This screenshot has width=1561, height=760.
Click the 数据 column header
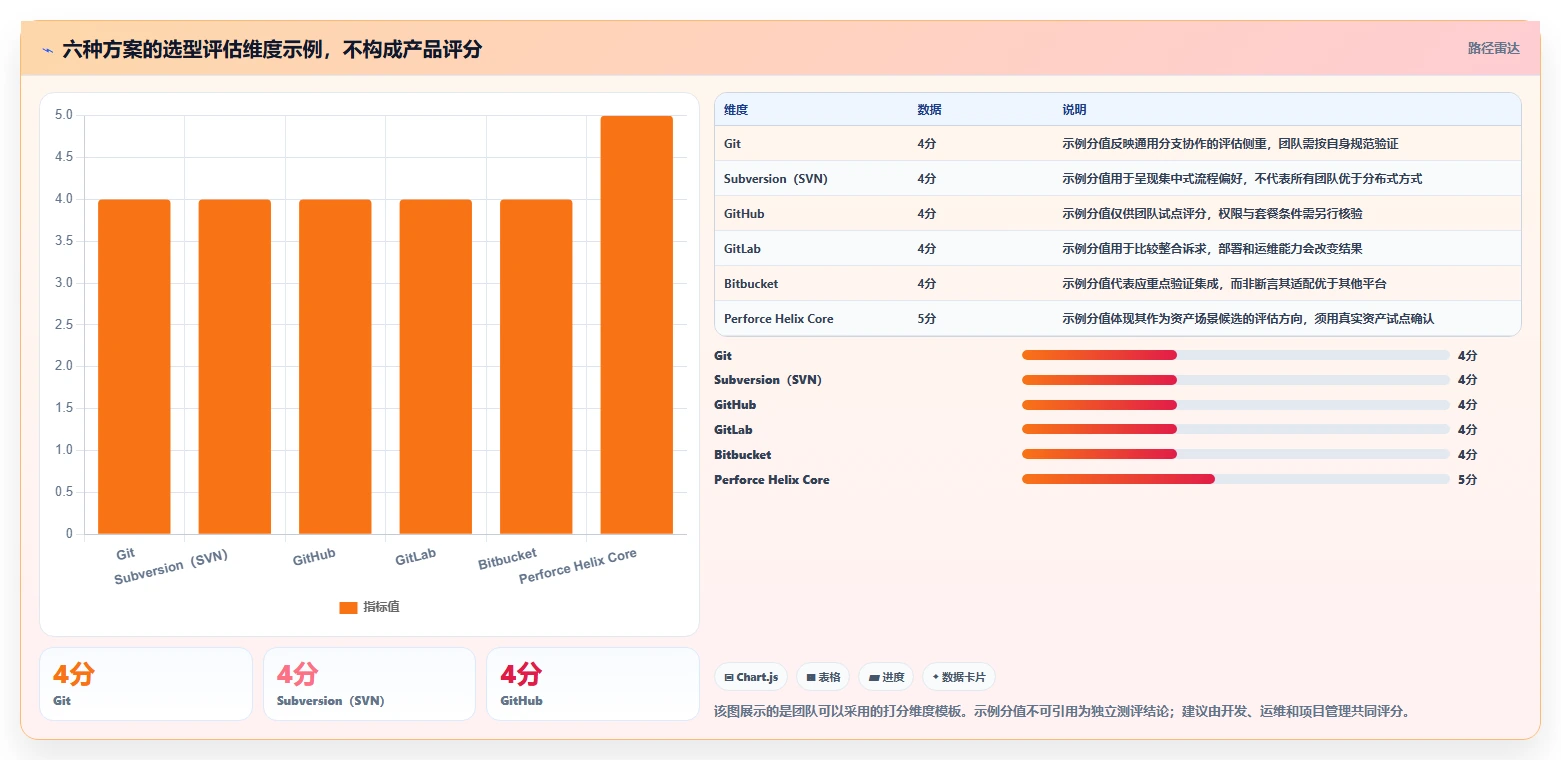(929, 109)
